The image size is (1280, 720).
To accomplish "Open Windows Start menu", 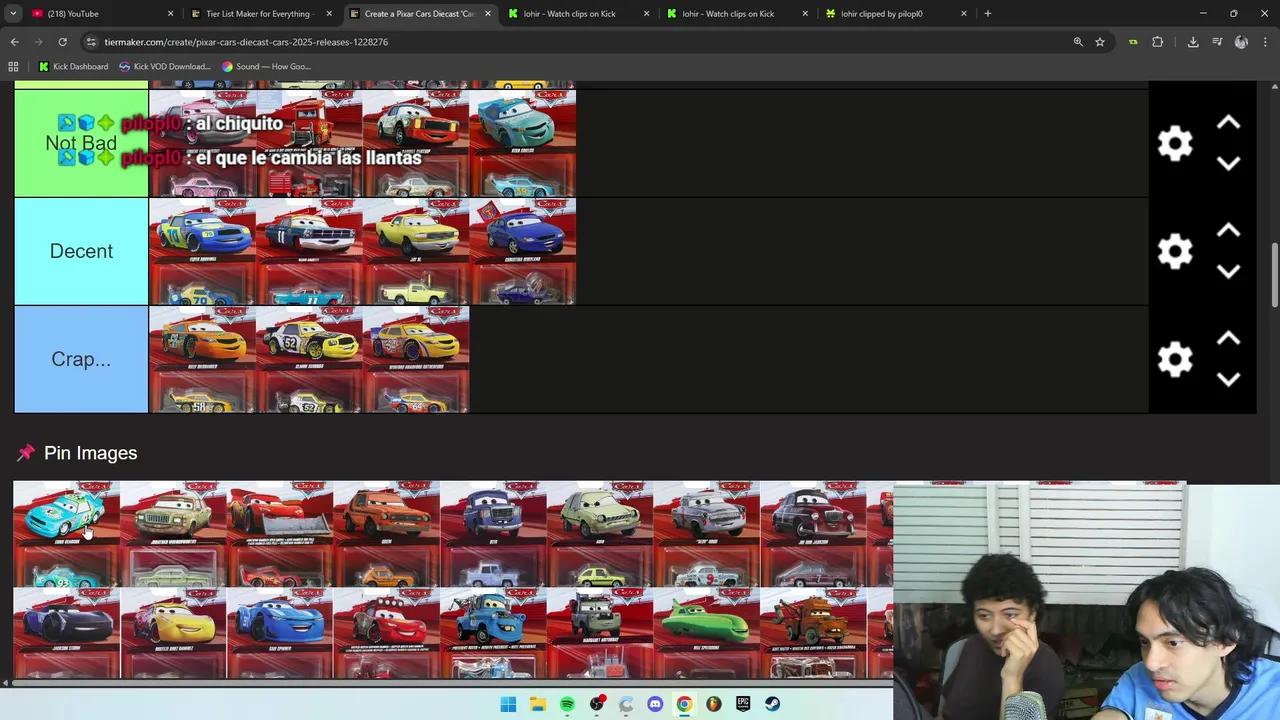I will coord(508,704).
